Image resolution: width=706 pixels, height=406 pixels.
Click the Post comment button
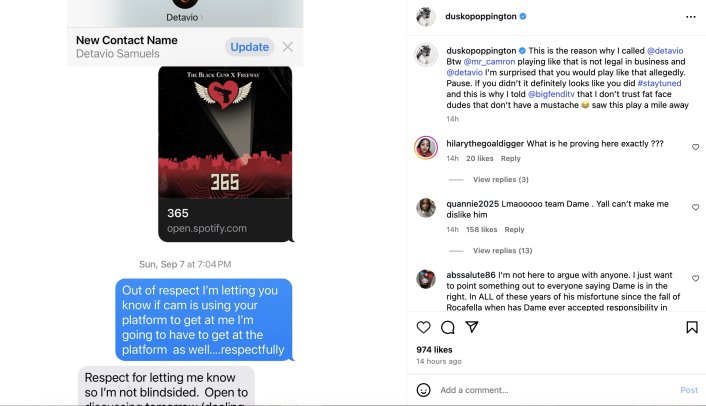[x=689, y=390]
